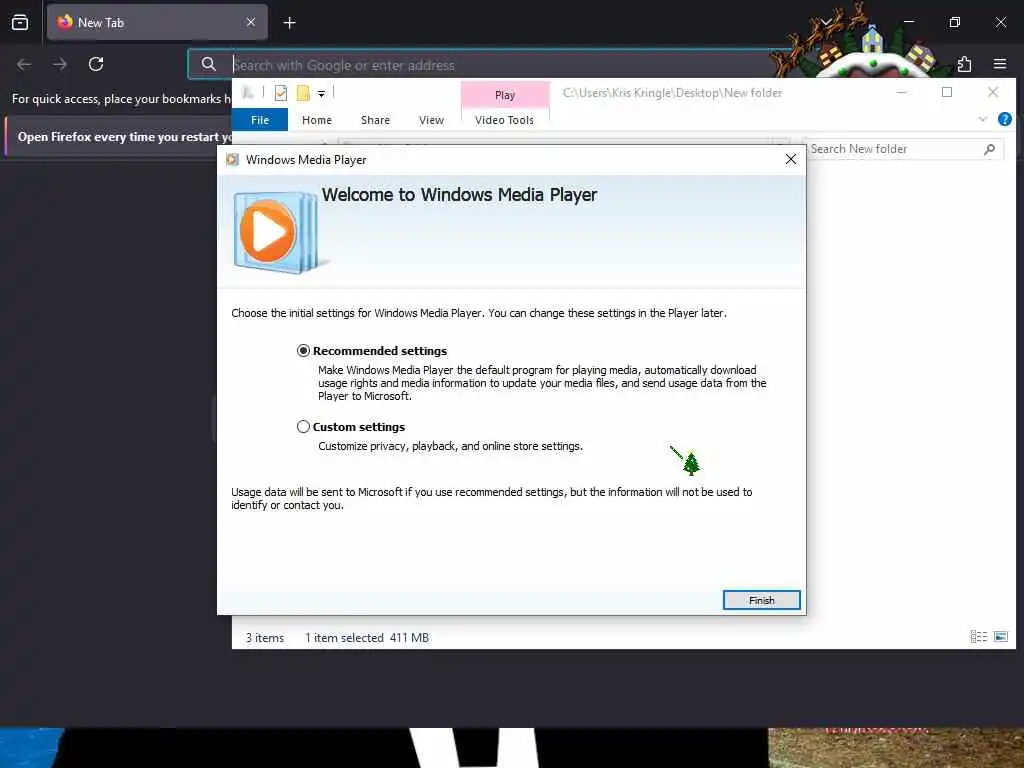The width and height of the screenshot is (1024, 768).
Task: Close the Windows Media Player dialog
Action: [x=791, y=159]
